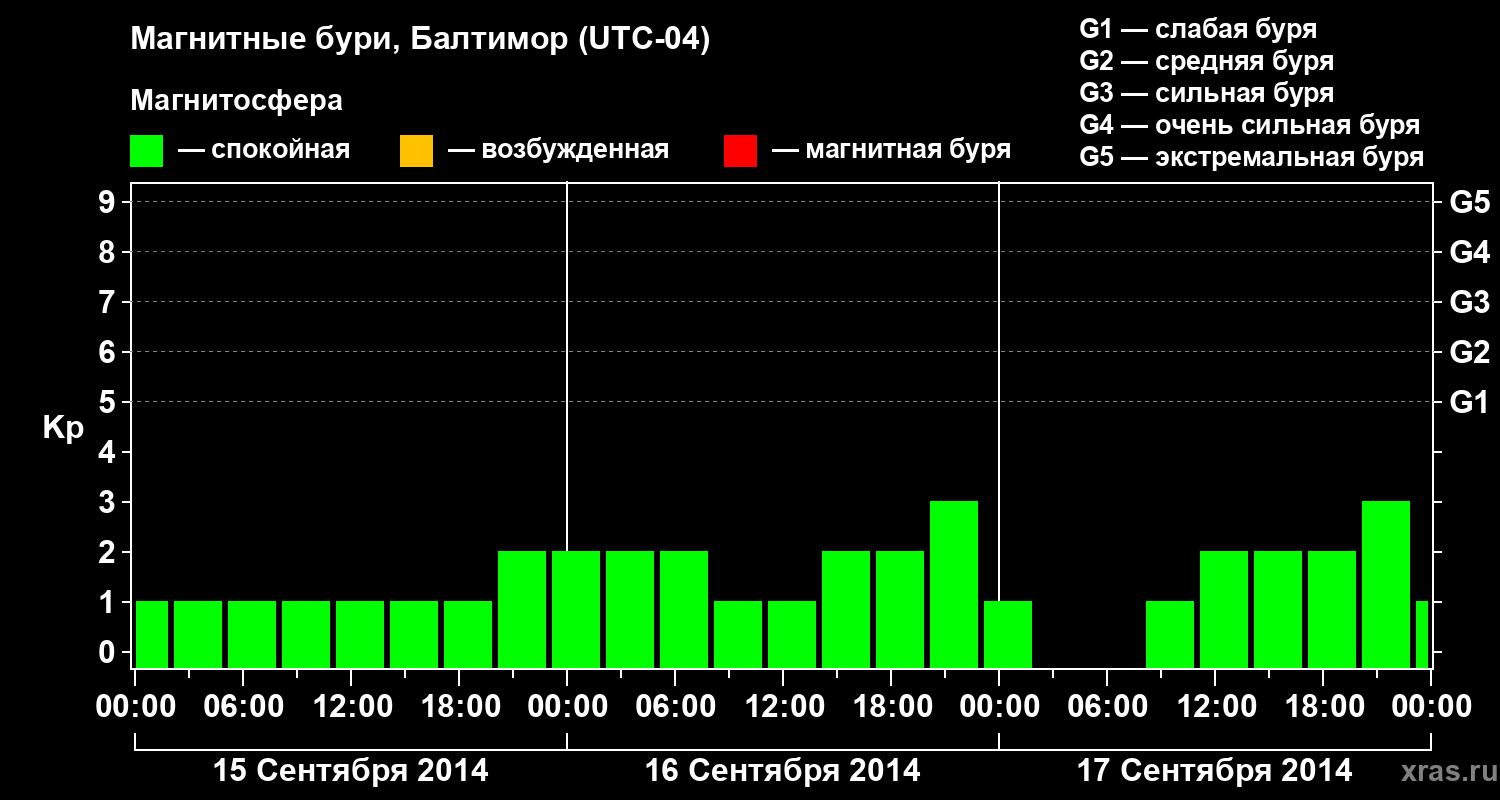Click the 'G1 — слабая буря' description

click(1198, 29)
